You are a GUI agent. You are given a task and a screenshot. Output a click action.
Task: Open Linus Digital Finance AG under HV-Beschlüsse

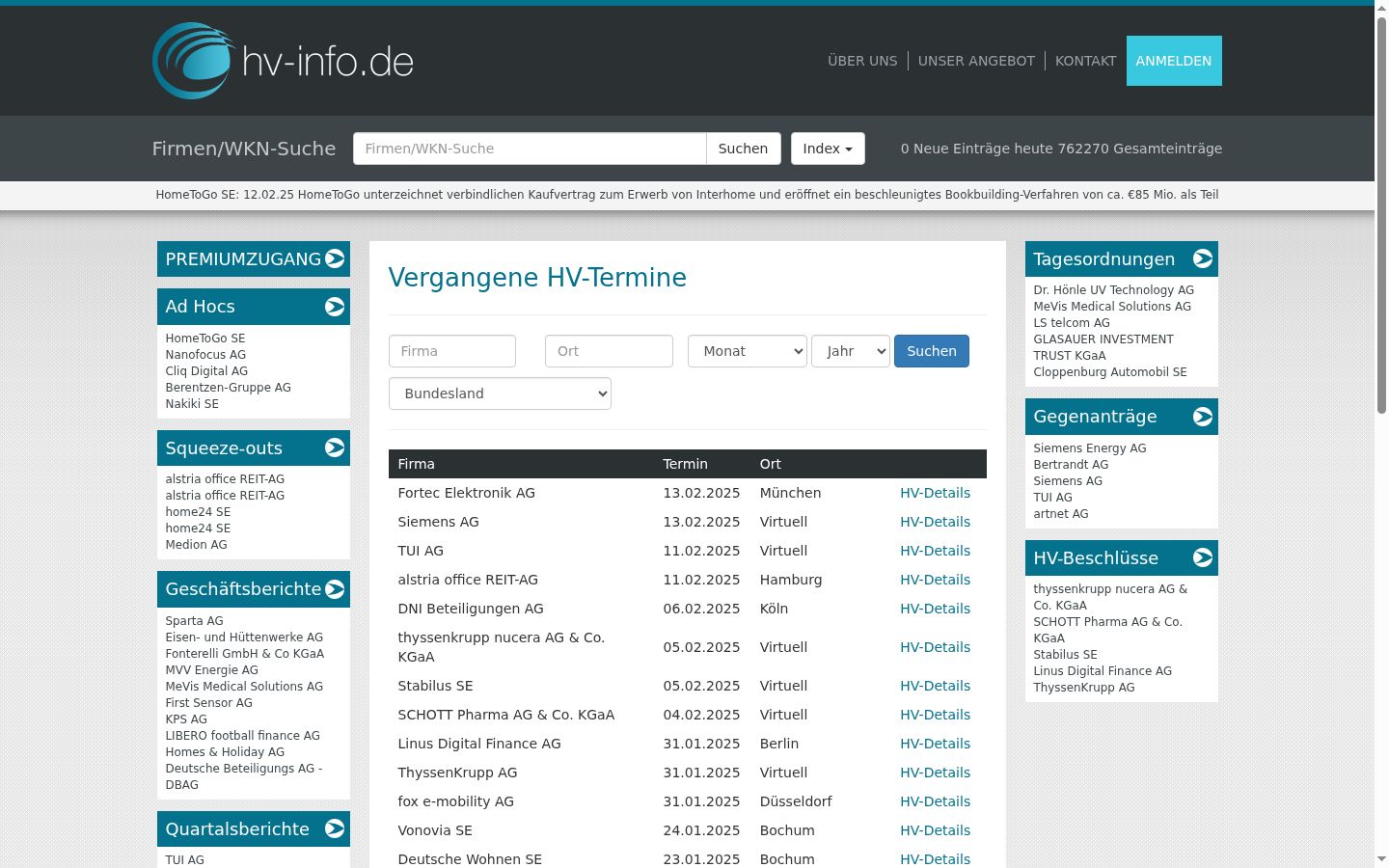point(1103,671)
